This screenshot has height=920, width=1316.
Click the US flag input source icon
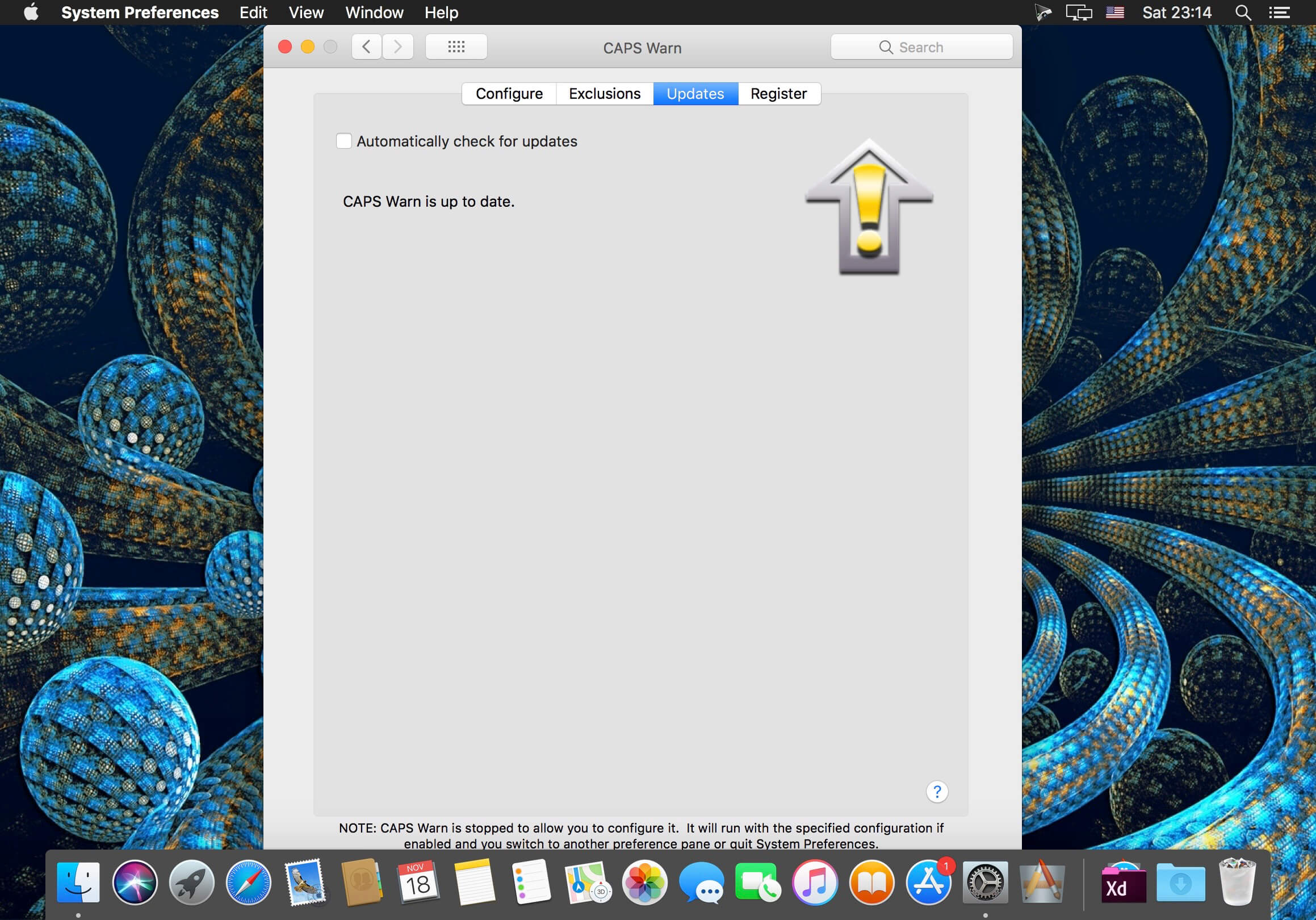(x=1115, y=12)
